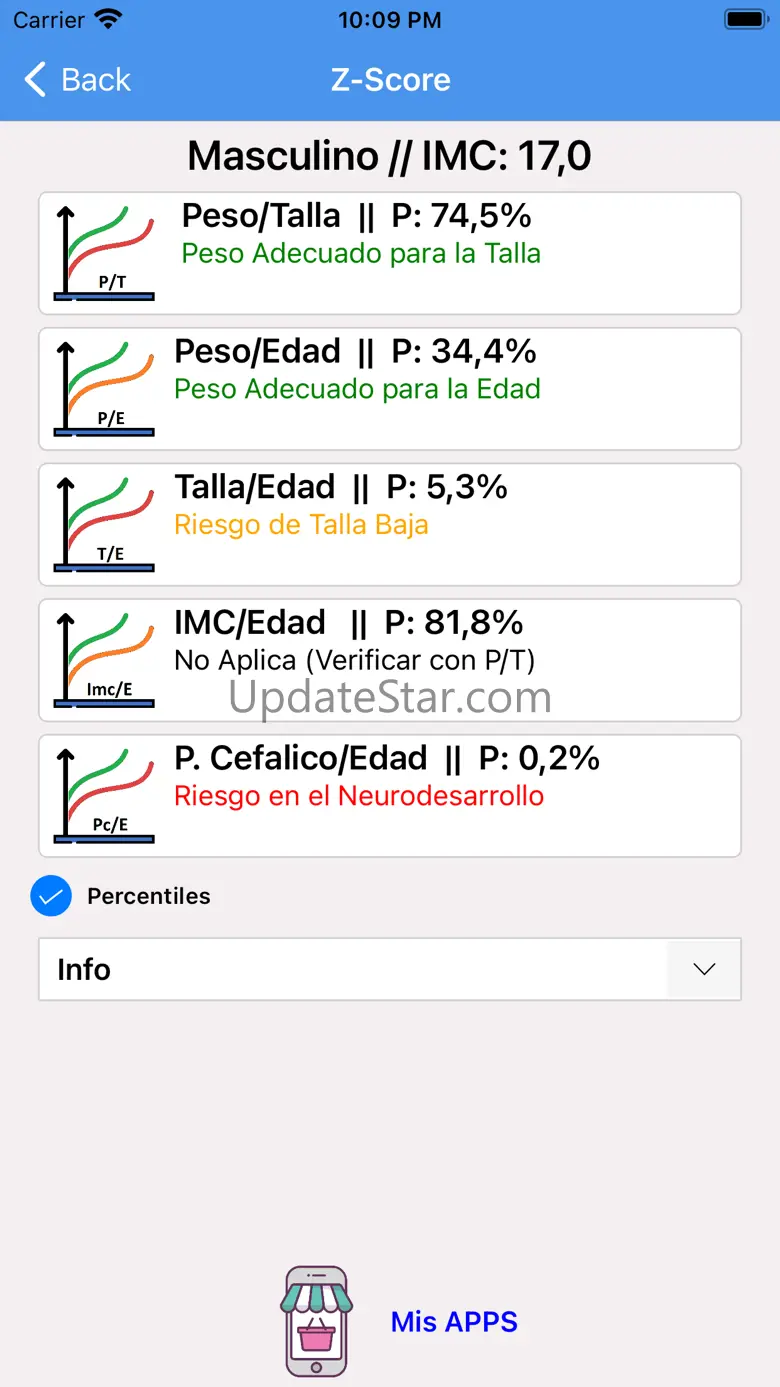Tap the back chevron arrow

[x=36, y=80]
